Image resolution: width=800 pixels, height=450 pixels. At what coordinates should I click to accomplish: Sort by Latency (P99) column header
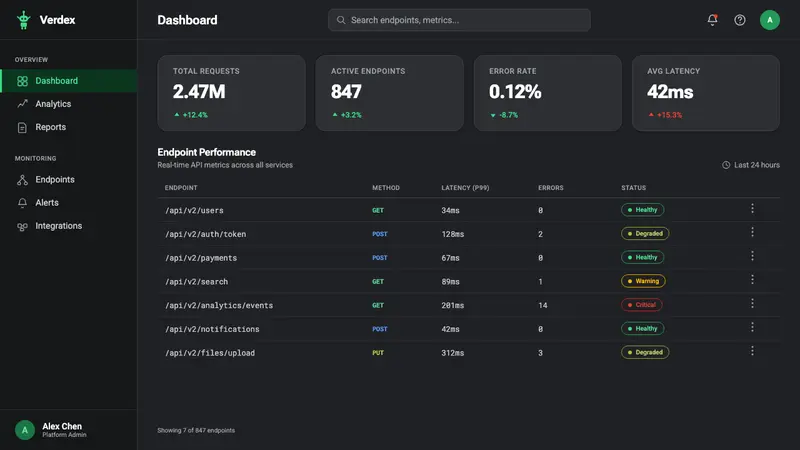click(x=465, y=188)
